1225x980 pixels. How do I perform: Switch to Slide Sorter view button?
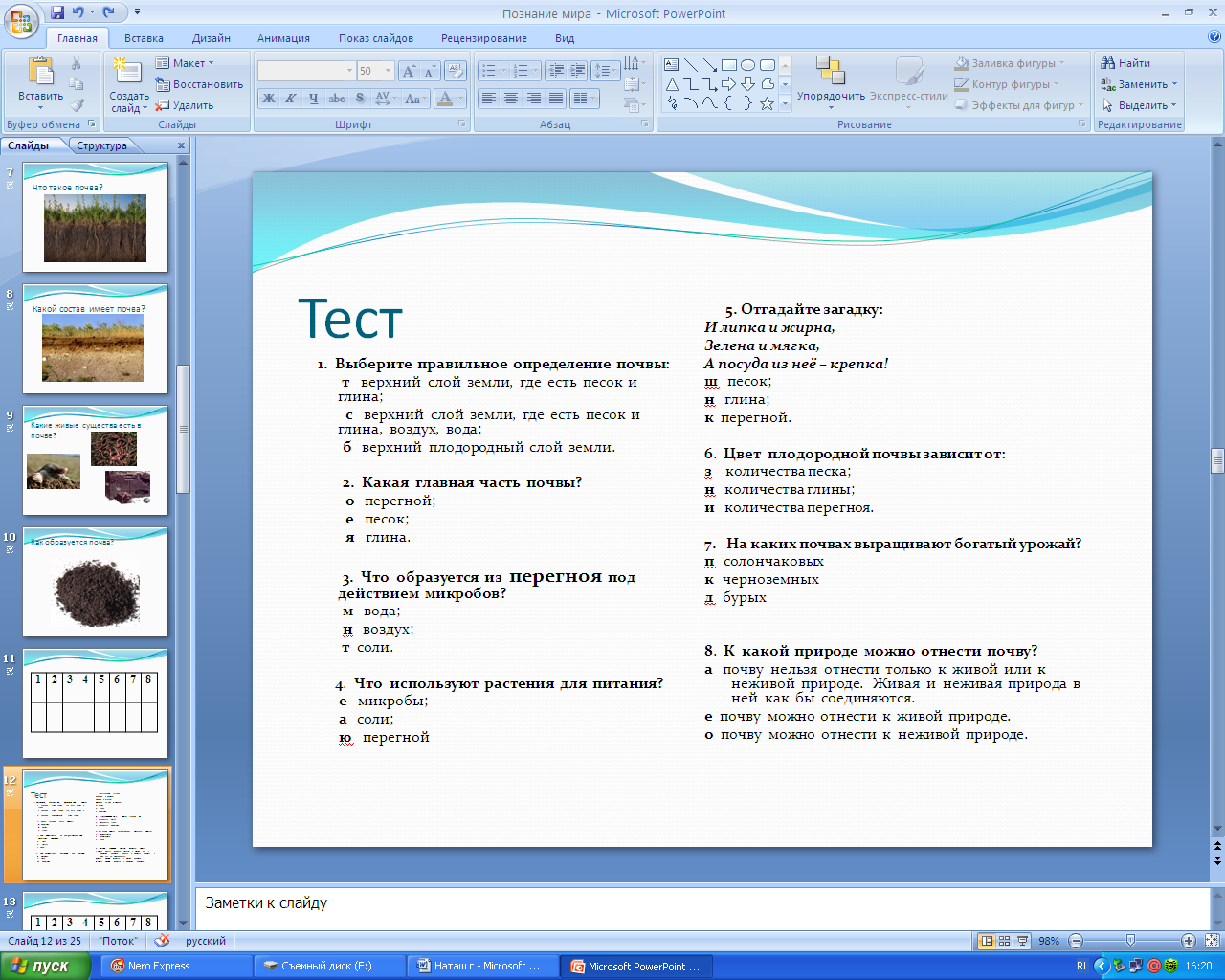click(1004, 941)
